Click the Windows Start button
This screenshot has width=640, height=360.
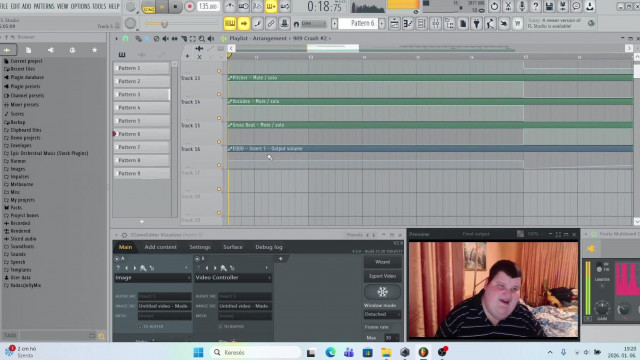coord(198,352)
